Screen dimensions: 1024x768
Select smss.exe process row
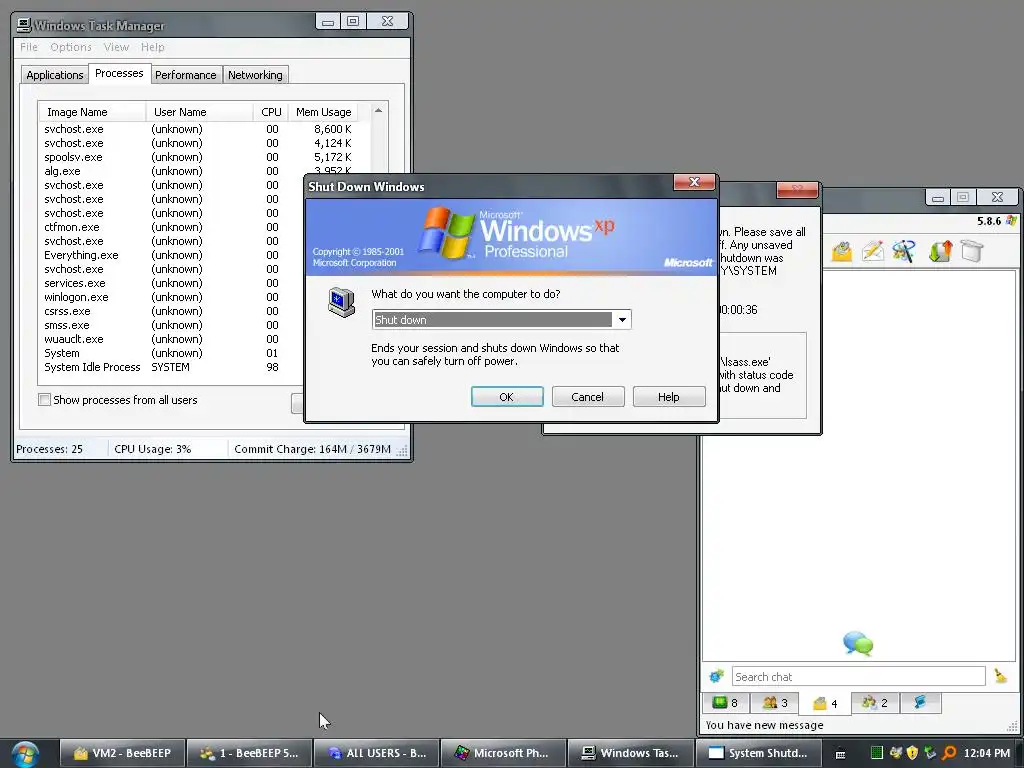point(171,325)
